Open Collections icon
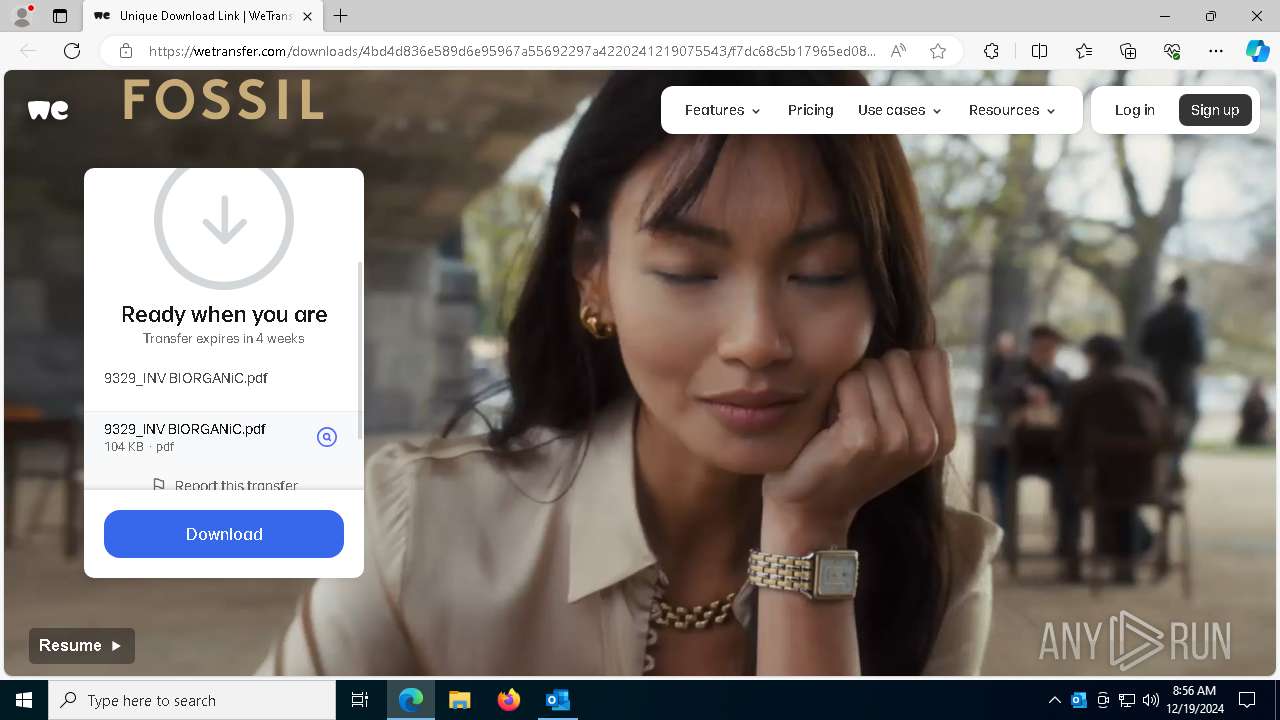 [1128, 51]
